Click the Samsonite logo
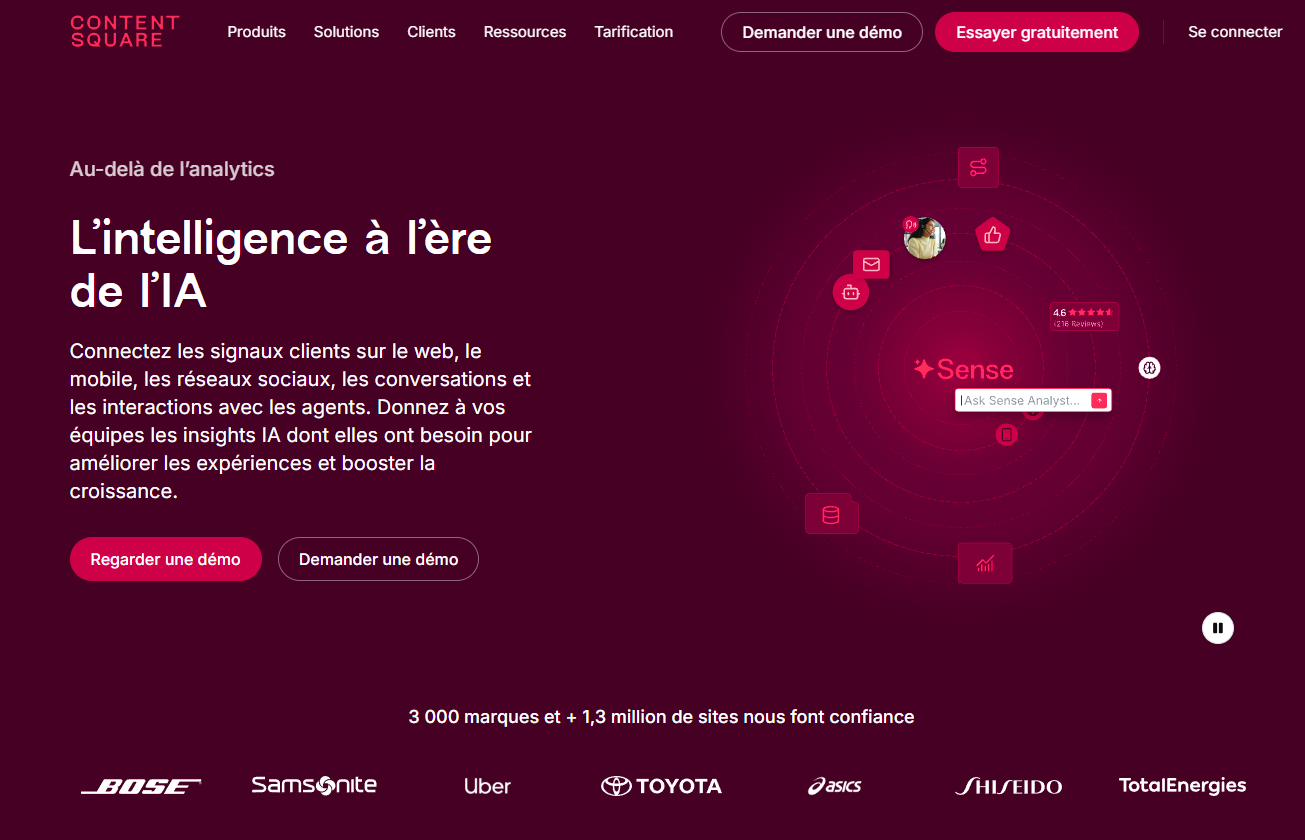This screenshot has height=840, width=1305. coord(314,785)
